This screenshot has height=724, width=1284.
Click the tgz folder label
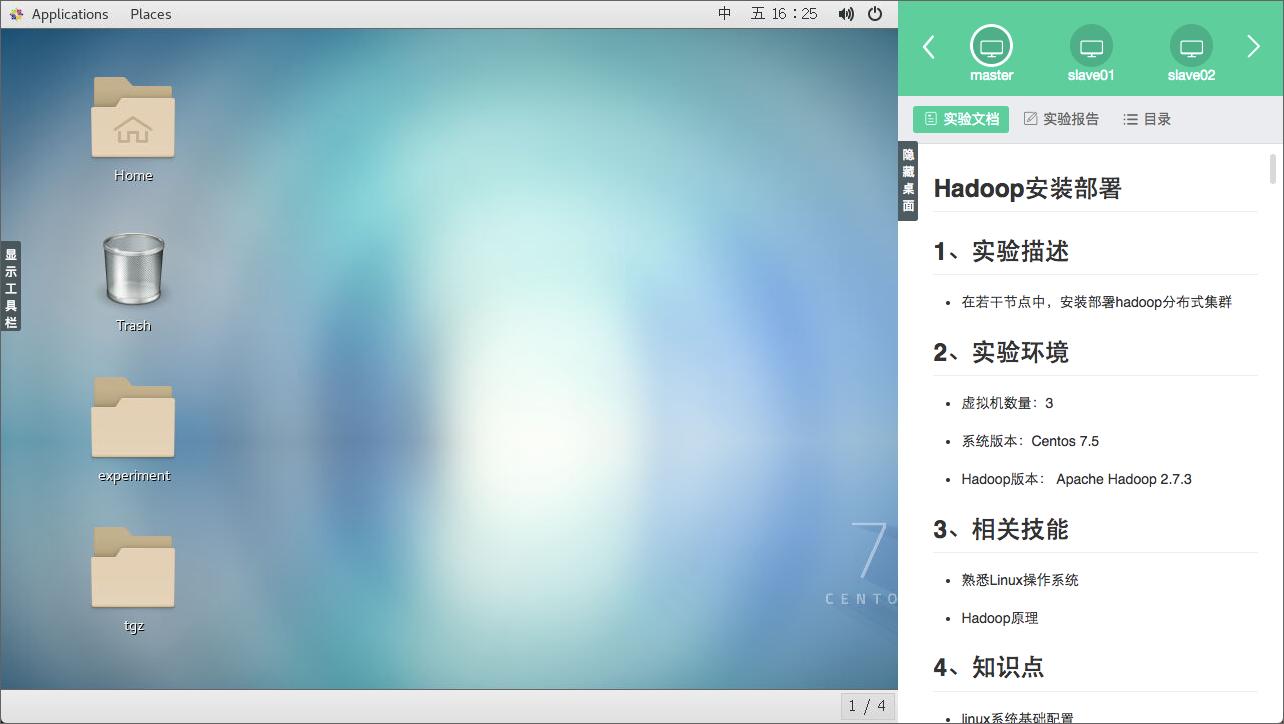[x=134, y=626]
